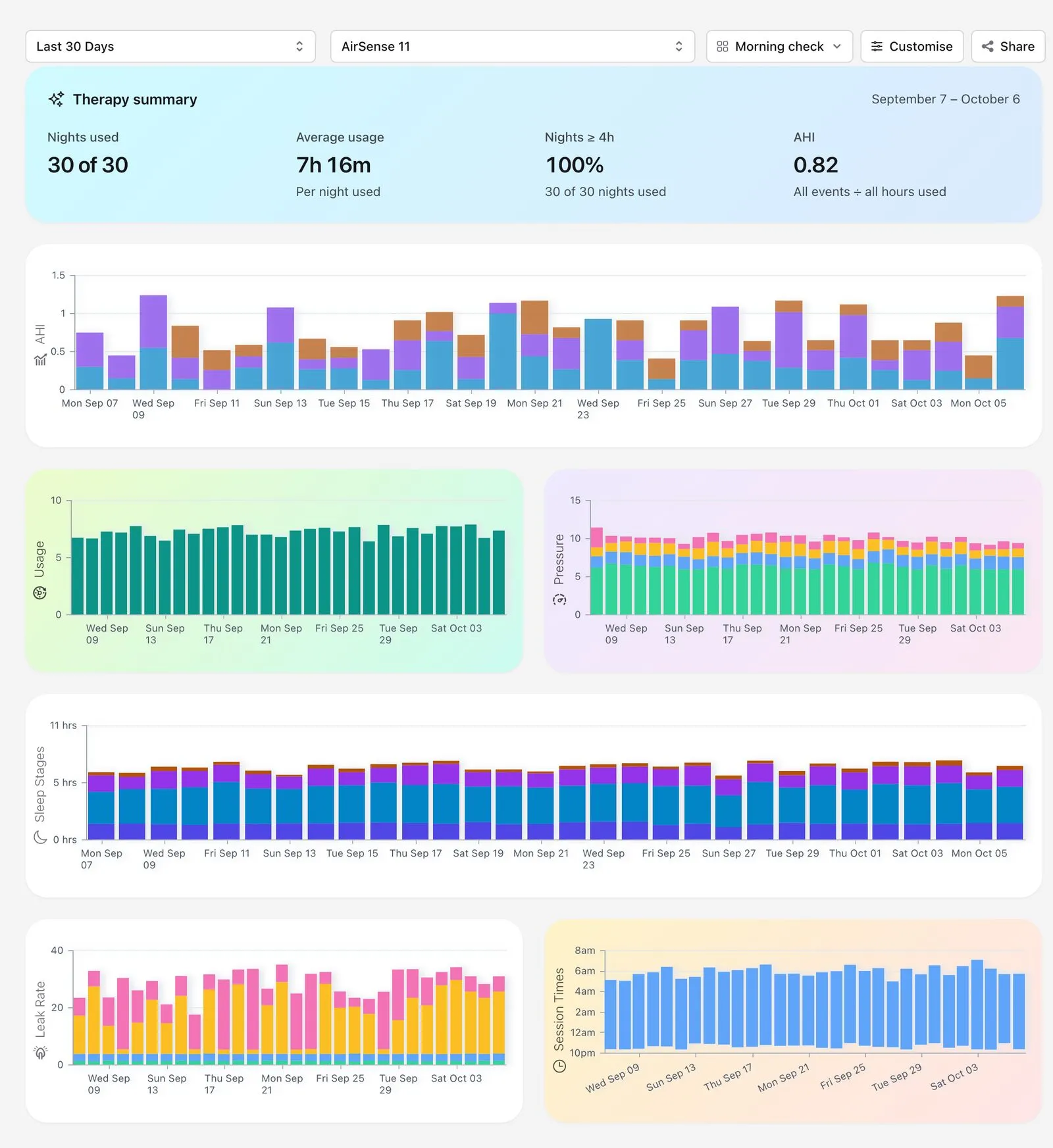This screenshot has height=1148, width=1053.
Task: Click the Fri Sep 25 label on Leak Rate chart
Action: (x=340, y=1078)
